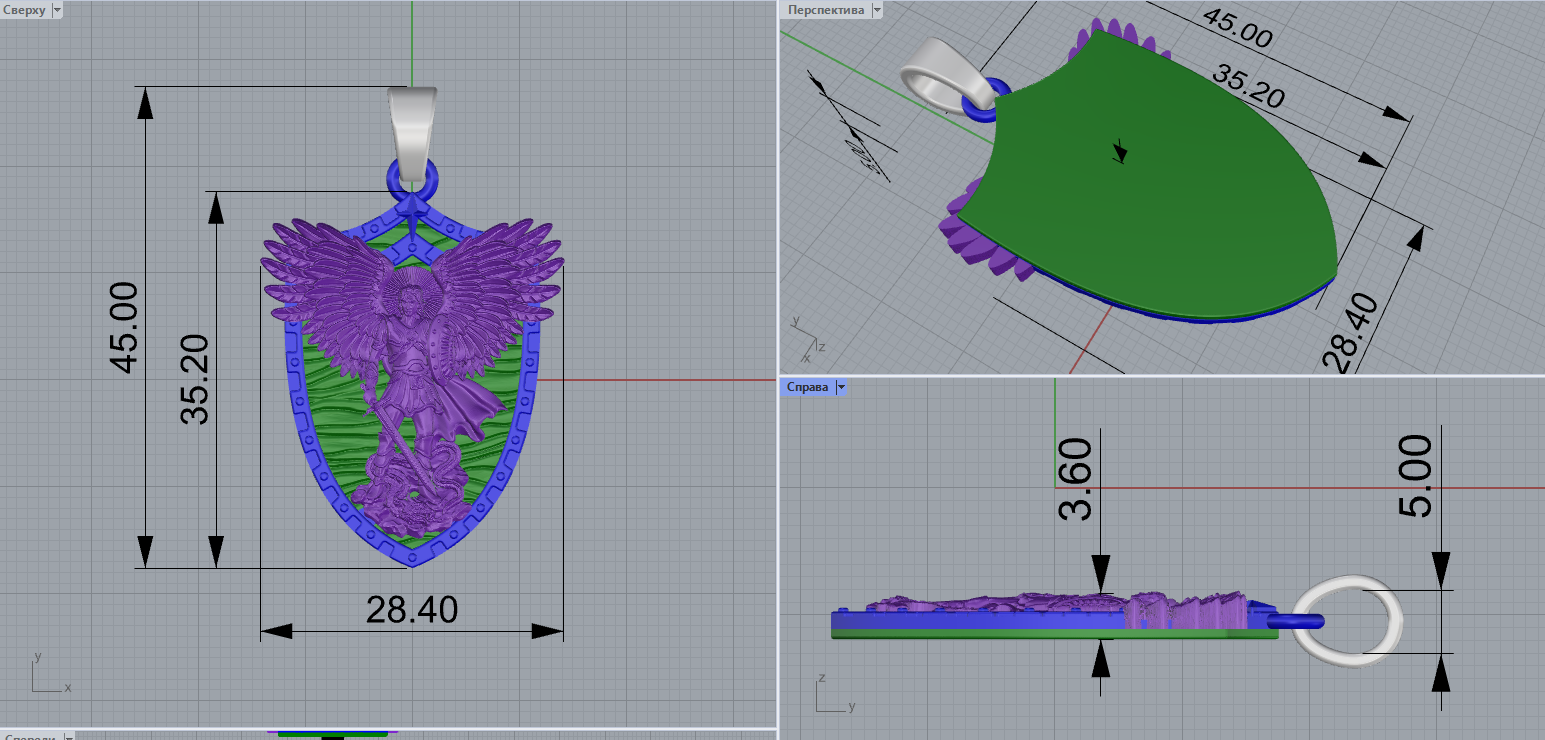Click the ZY axis icon in right view
The width and height of the screenshot is (1545, 740).
(x=832, y=695)
